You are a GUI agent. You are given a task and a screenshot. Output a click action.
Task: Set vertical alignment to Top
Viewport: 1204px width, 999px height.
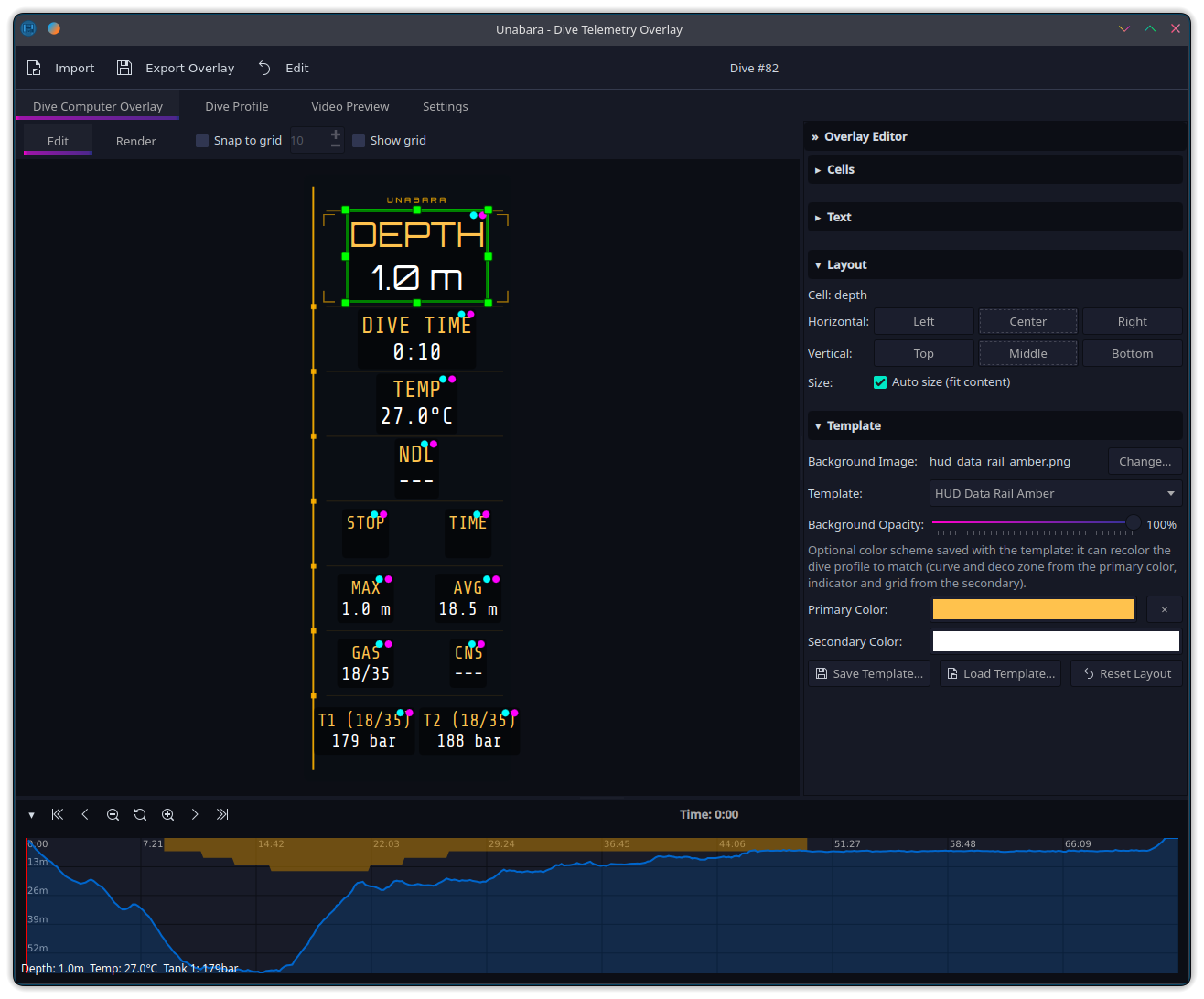(x=923, y=353)
